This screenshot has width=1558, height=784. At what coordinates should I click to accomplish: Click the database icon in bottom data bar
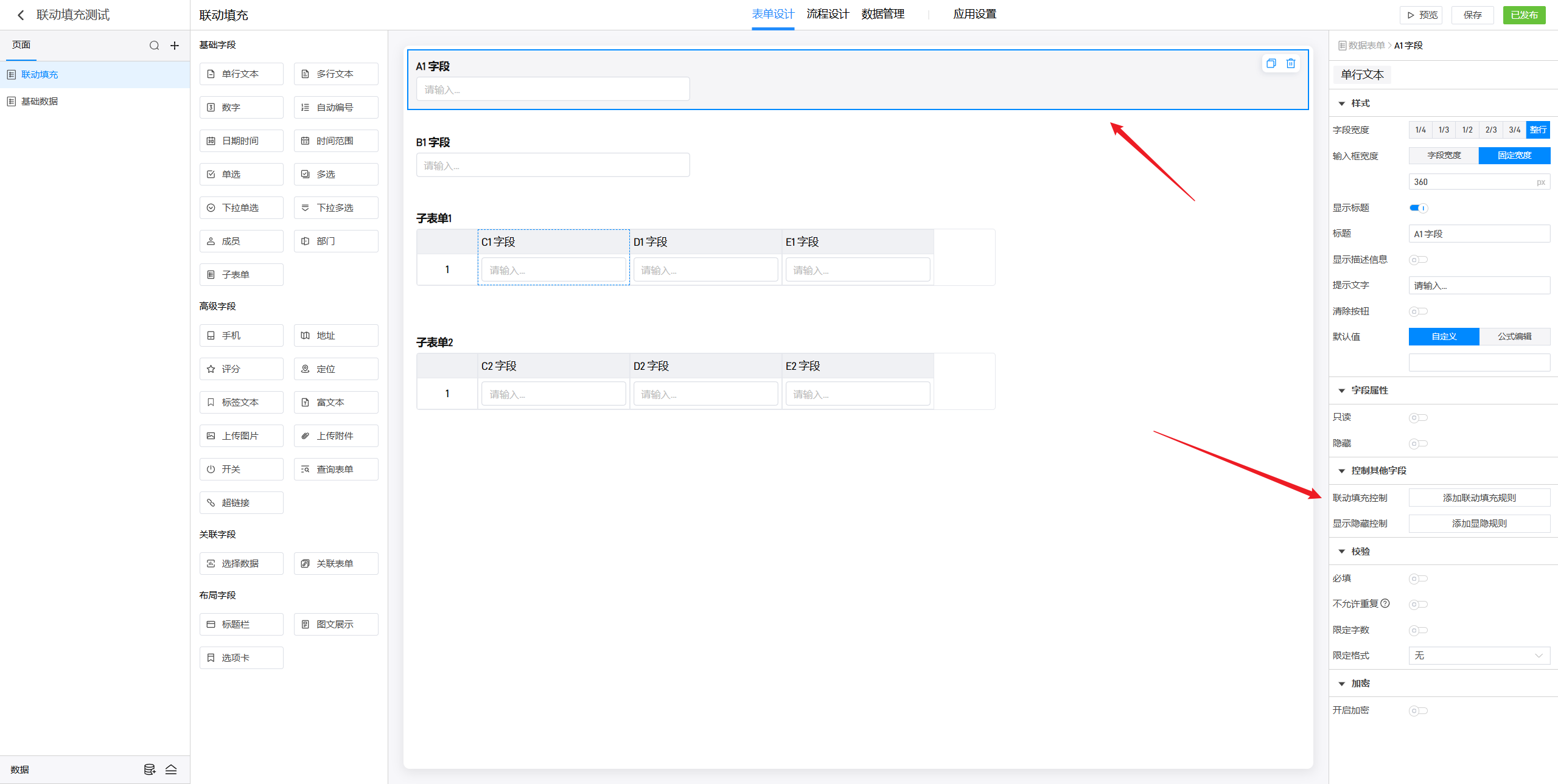pos(149,769)
